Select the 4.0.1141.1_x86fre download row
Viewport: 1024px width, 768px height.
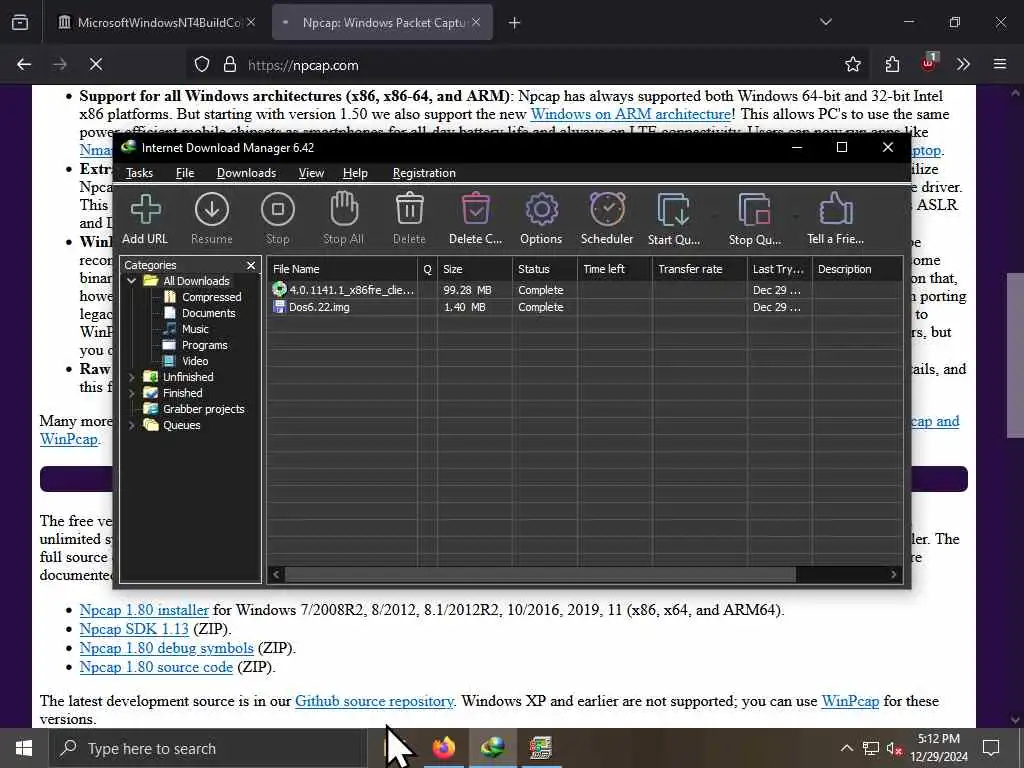[x=585, y=290]
